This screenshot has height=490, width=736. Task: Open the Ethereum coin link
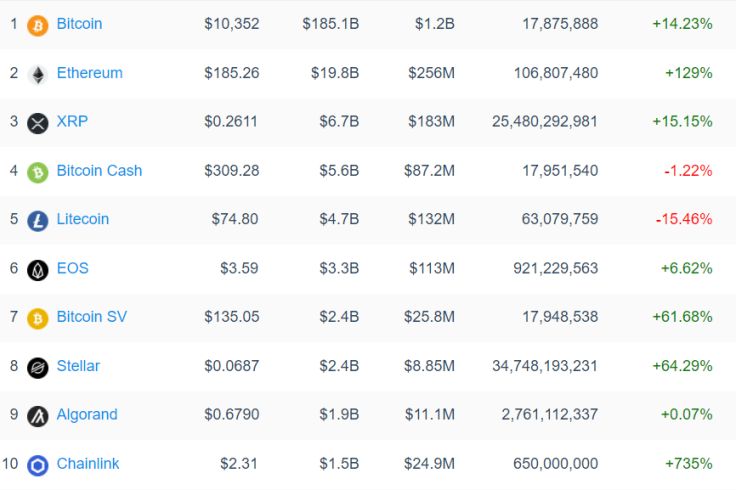point(90,73)
